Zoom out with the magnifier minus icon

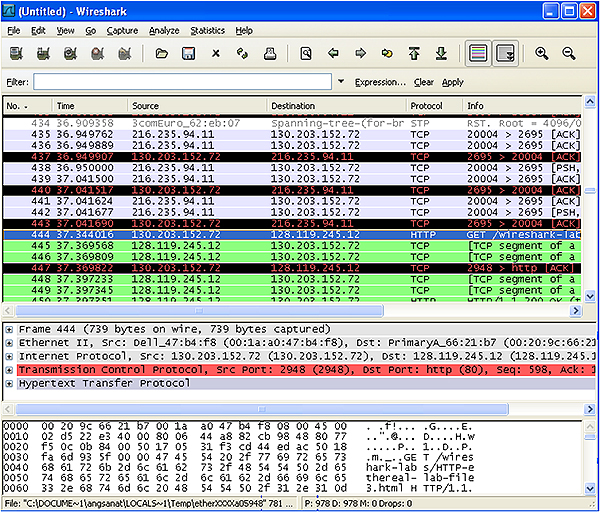click(x=569, y=54)
